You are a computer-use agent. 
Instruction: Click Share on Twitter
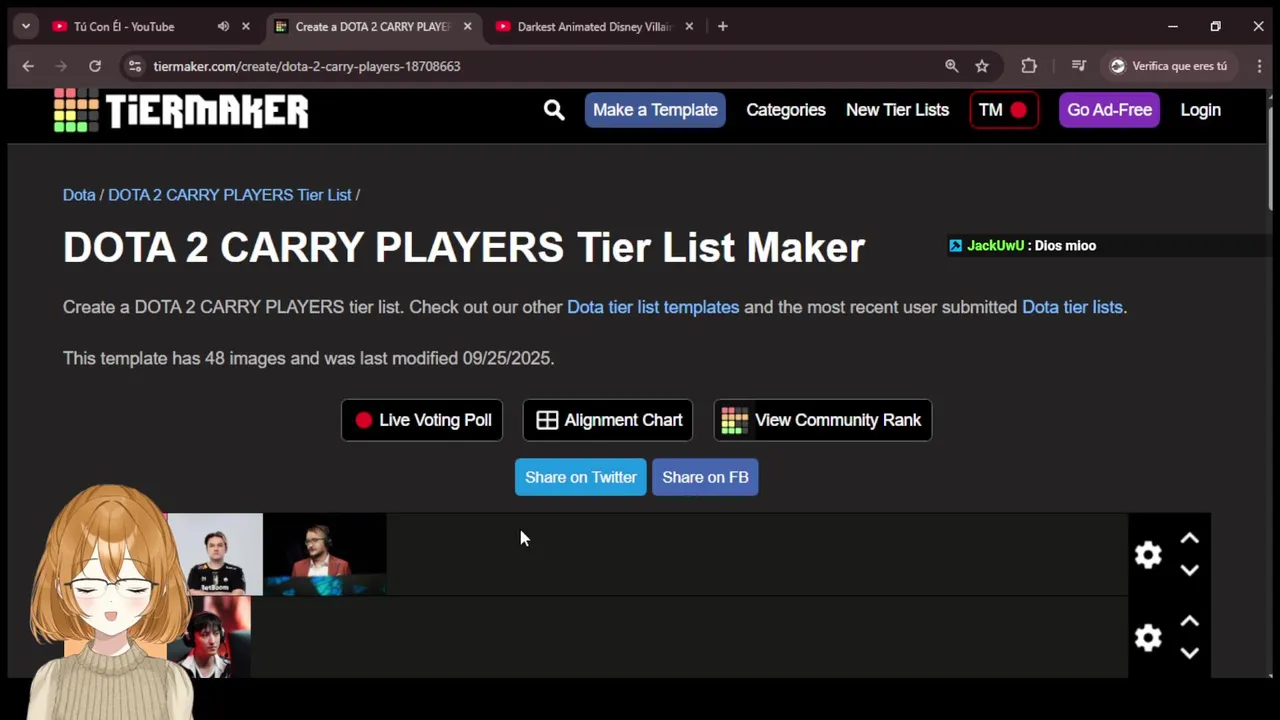click(x=580, y=477)
